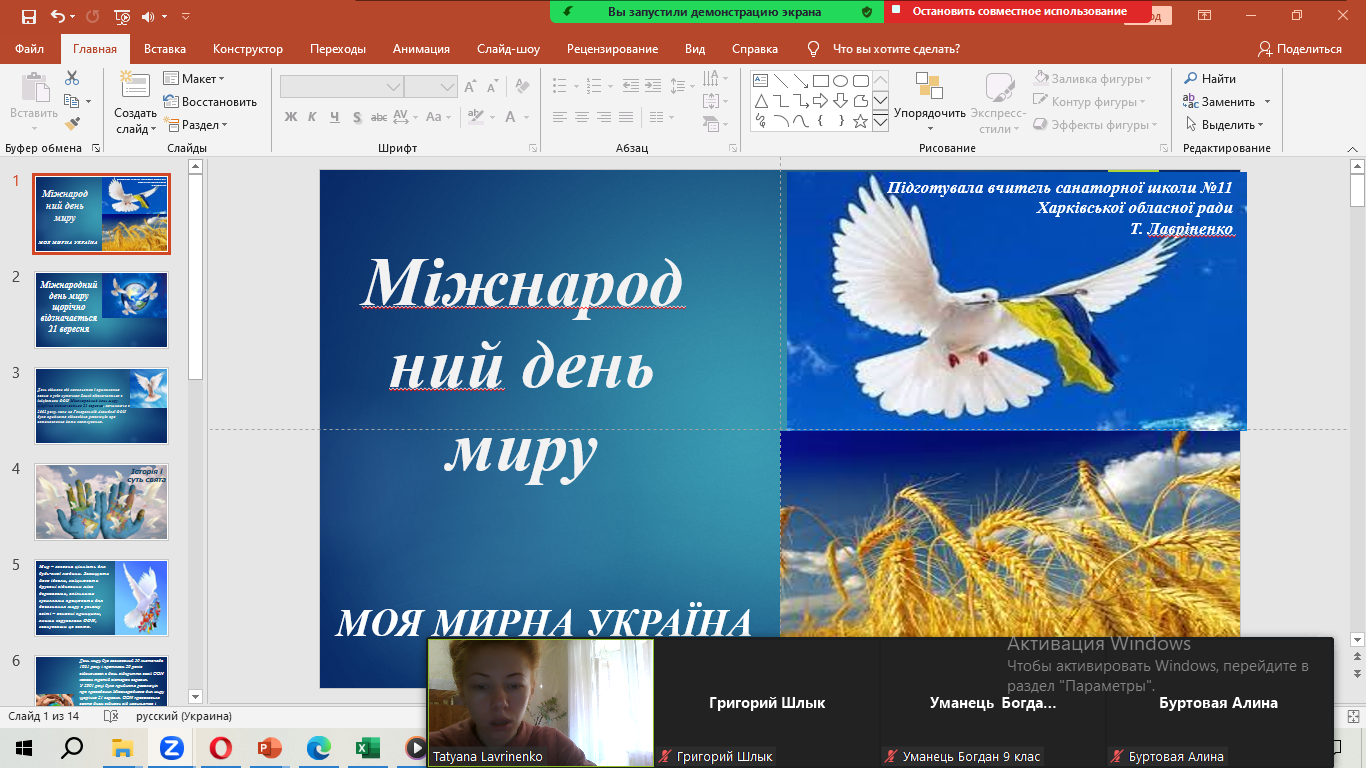Activate the Format Painter brush
This screenshot has width=1366, height=768.
coord(72,124)
